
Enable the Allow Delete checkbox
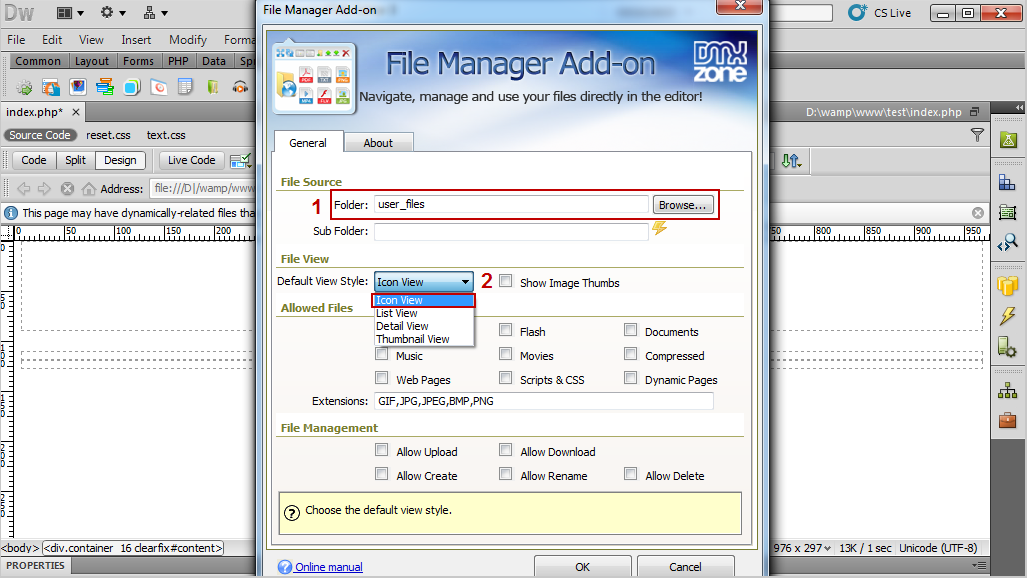tap(630, 473)
